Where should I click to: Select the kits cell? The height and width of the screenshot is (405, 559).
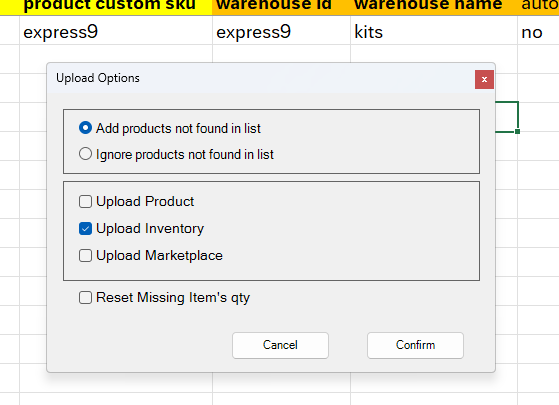(434, 31)
